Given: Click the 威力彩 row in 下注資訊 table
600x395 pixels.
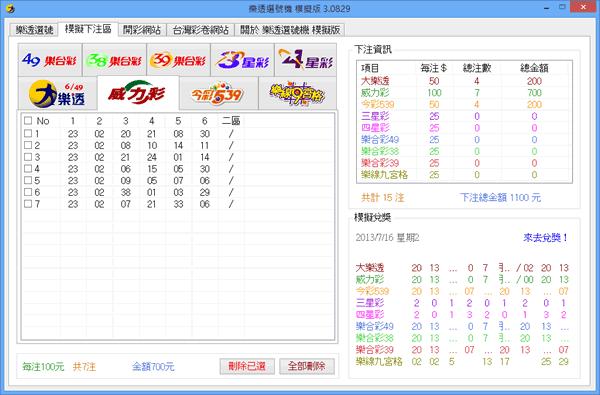Looking at the screenshot, I should (464, 93).
